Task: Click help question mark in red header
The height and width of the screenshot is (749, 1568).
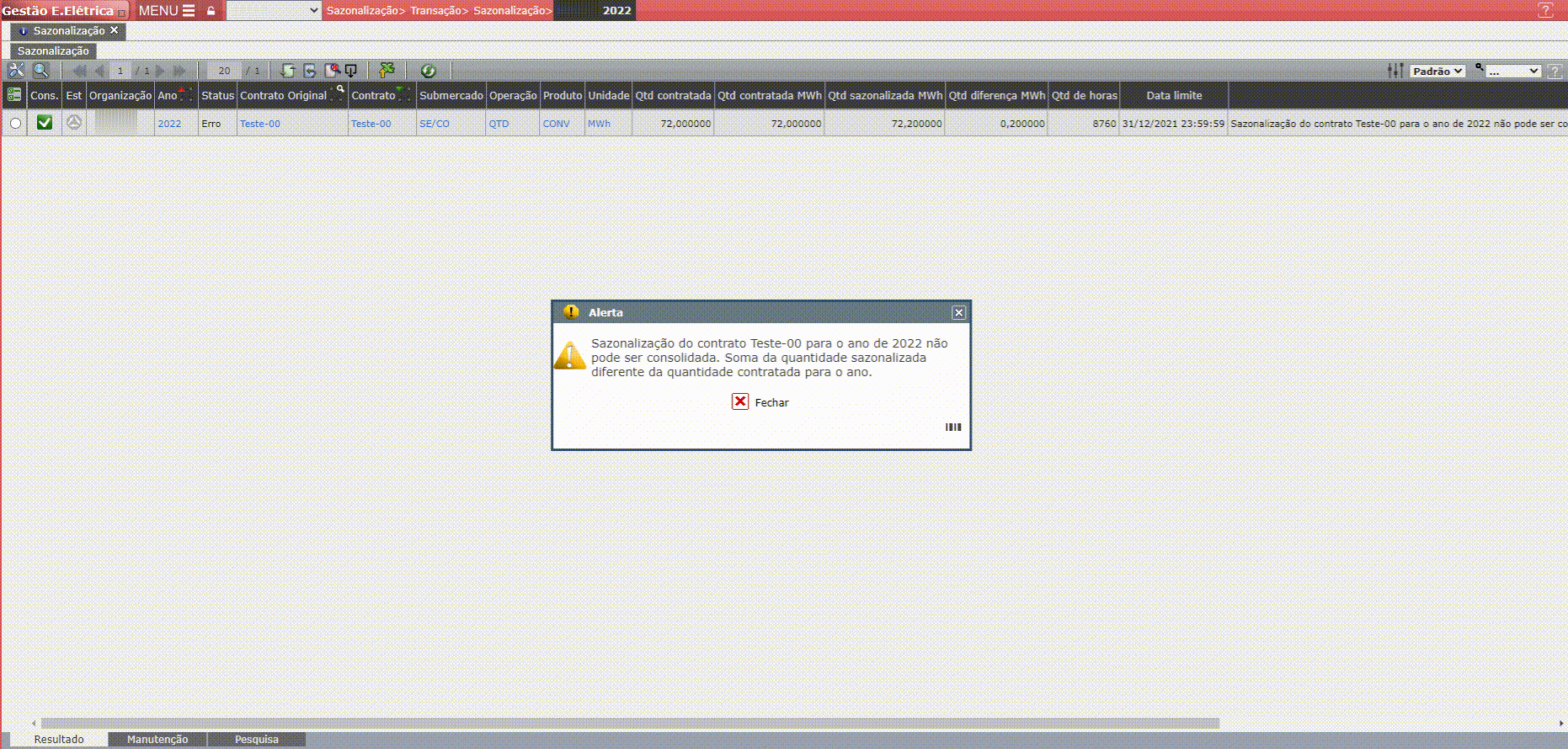Action: 1545,11
